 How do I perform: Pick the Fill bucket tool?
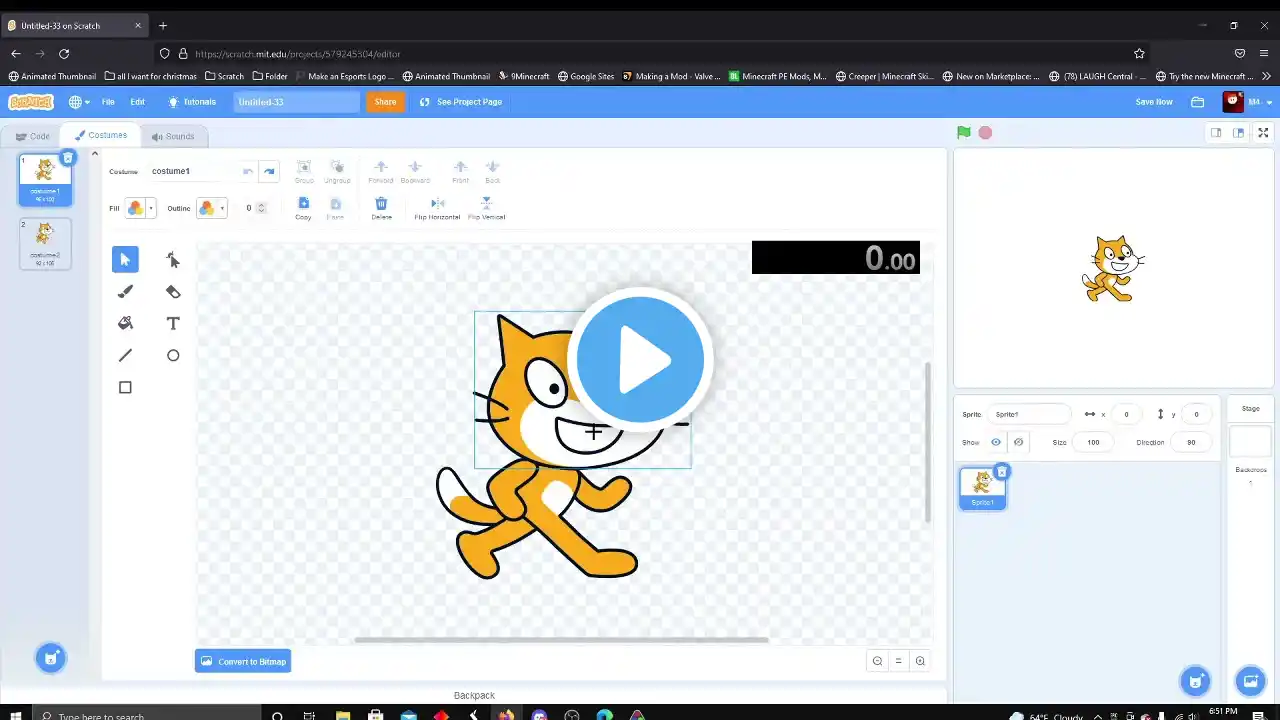coord(125,324)
